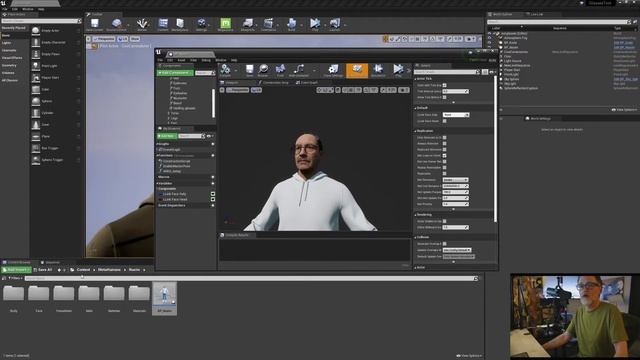Click Save Current in main editor toolbar
This screenshot has height=360, width=640.
pos(94,24)
